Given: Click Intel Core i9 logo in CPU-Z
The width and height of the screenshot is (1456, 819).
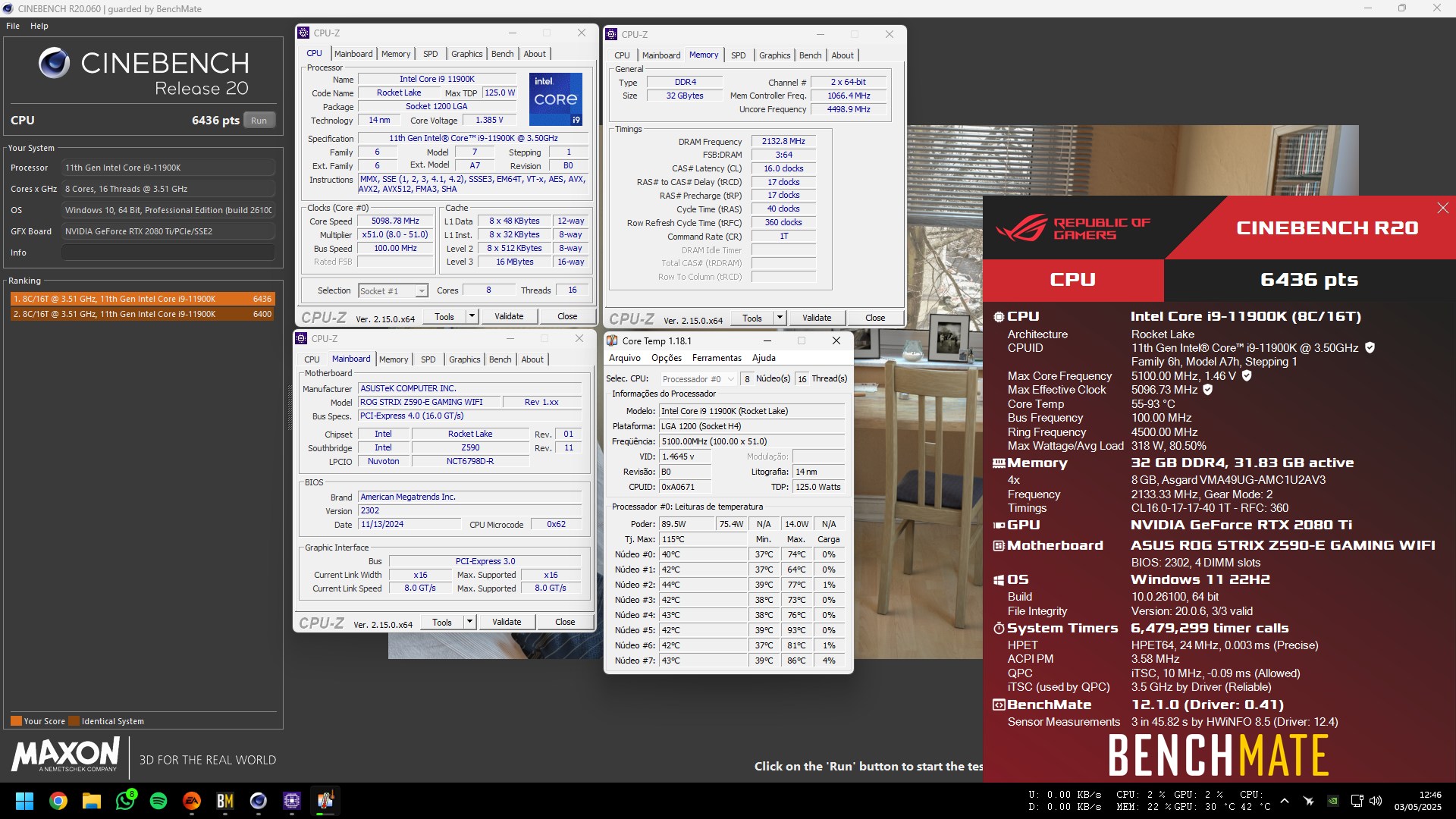Looking at the screenshot, I should (x=556, y=99).
